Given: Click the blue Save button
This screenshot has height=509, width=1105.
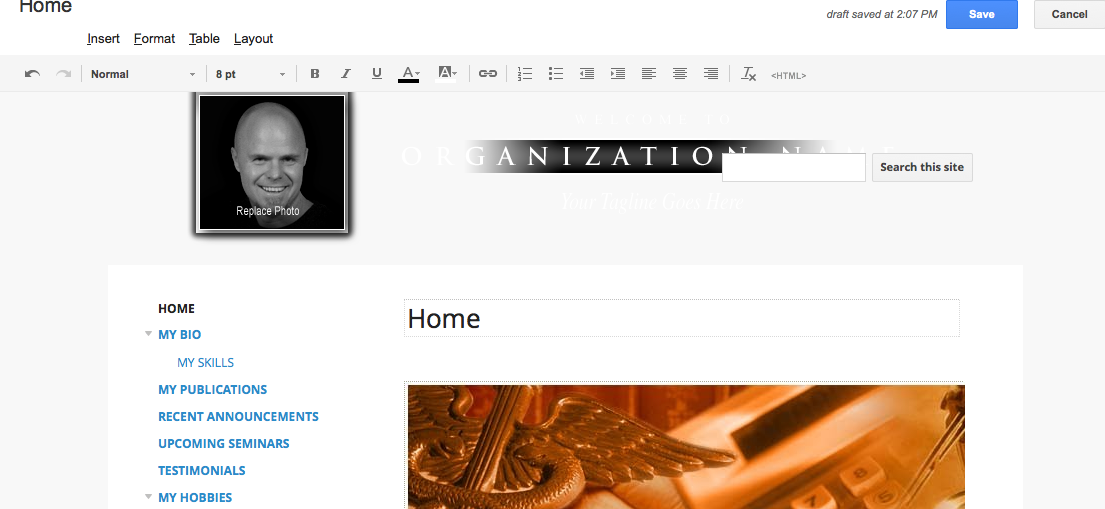Looking at the screenshot, I should pos(982,14).
